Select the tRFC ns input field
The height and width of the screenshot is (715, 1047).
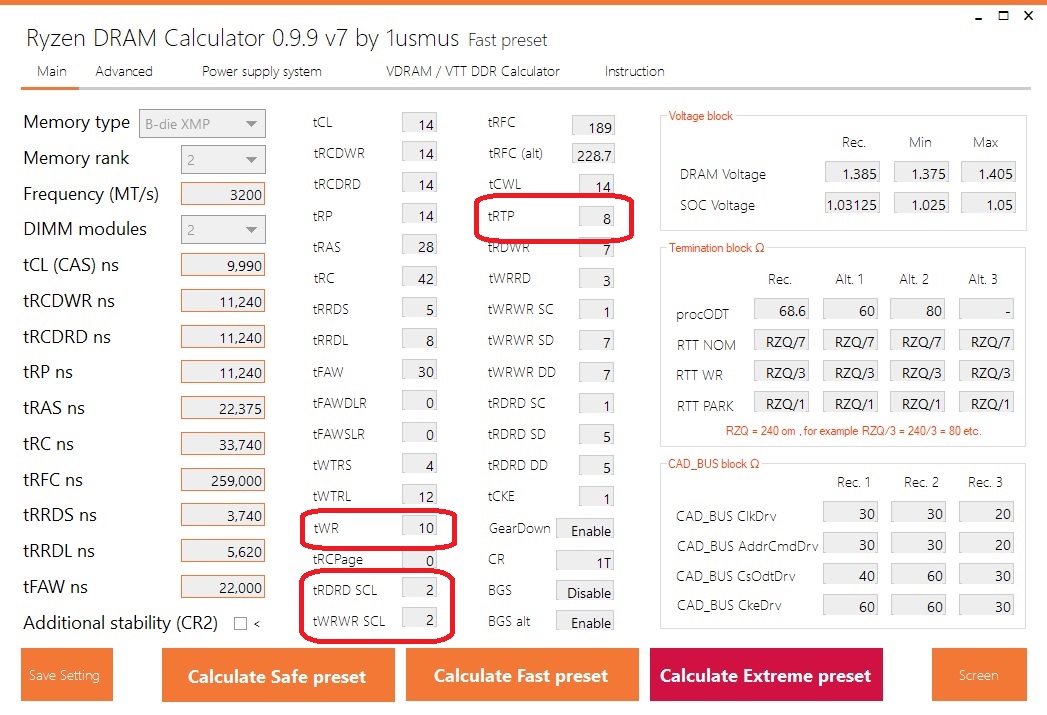[223, 480]
